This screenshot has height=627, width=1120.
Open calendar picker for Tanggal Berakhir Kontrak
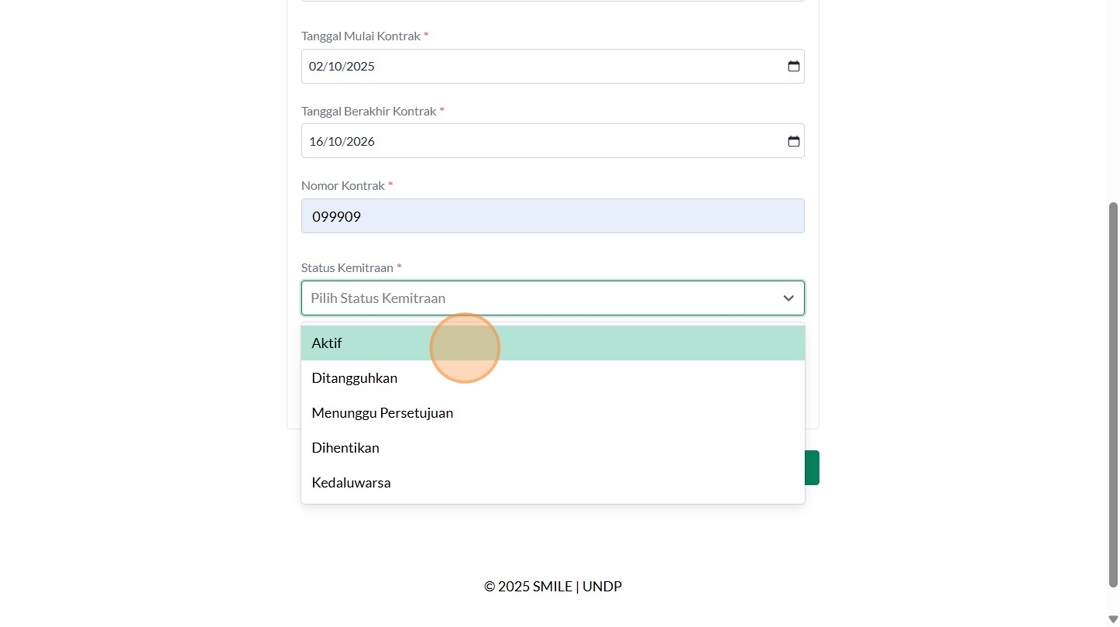tap(793, 141)
